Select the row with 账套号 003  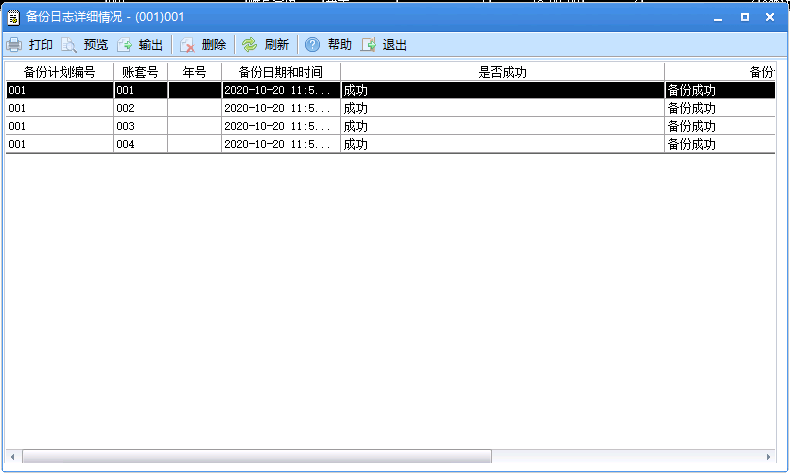click(140, 126)
